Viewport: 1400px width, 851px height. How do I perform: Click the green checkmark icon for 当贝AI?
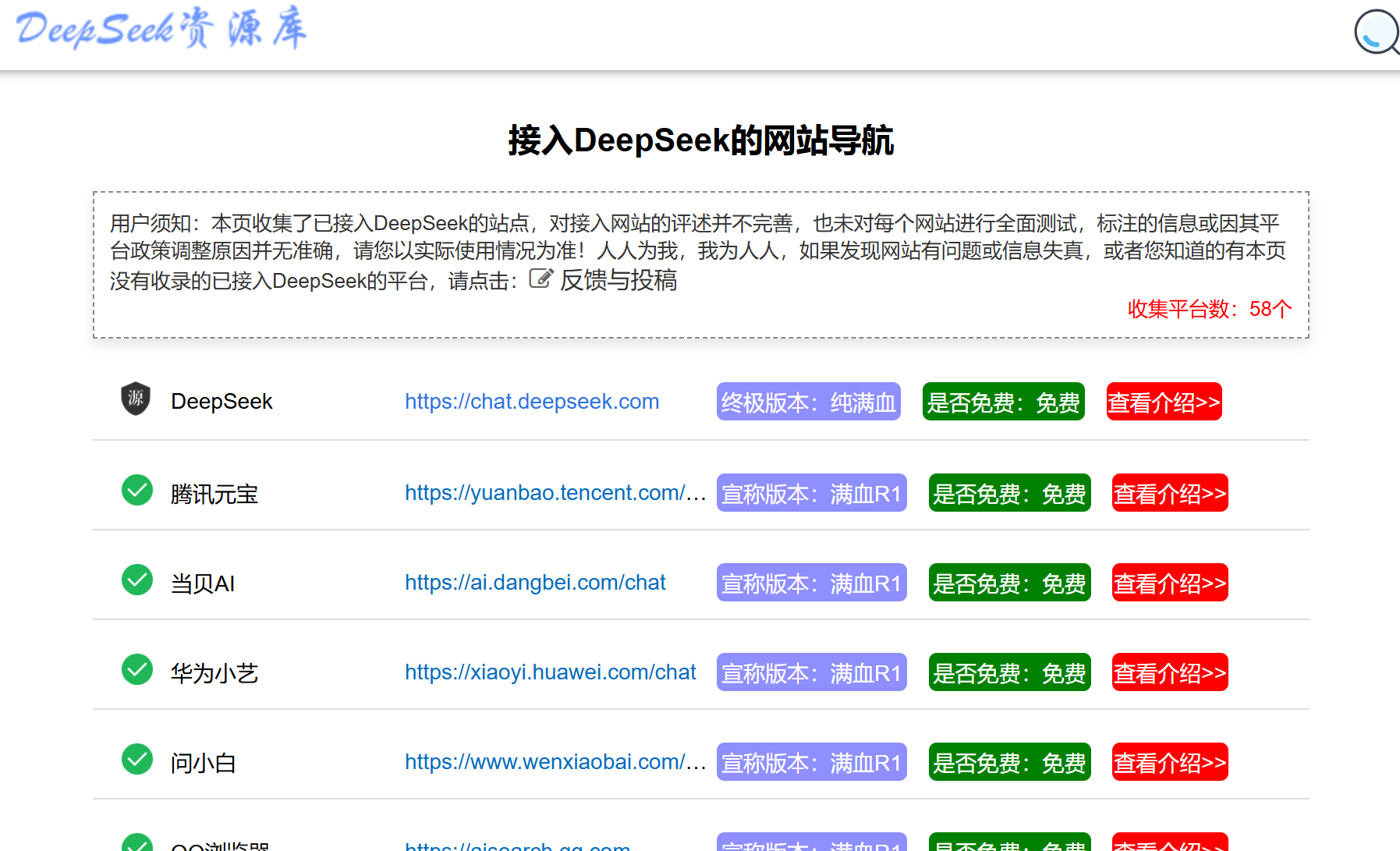137,580
